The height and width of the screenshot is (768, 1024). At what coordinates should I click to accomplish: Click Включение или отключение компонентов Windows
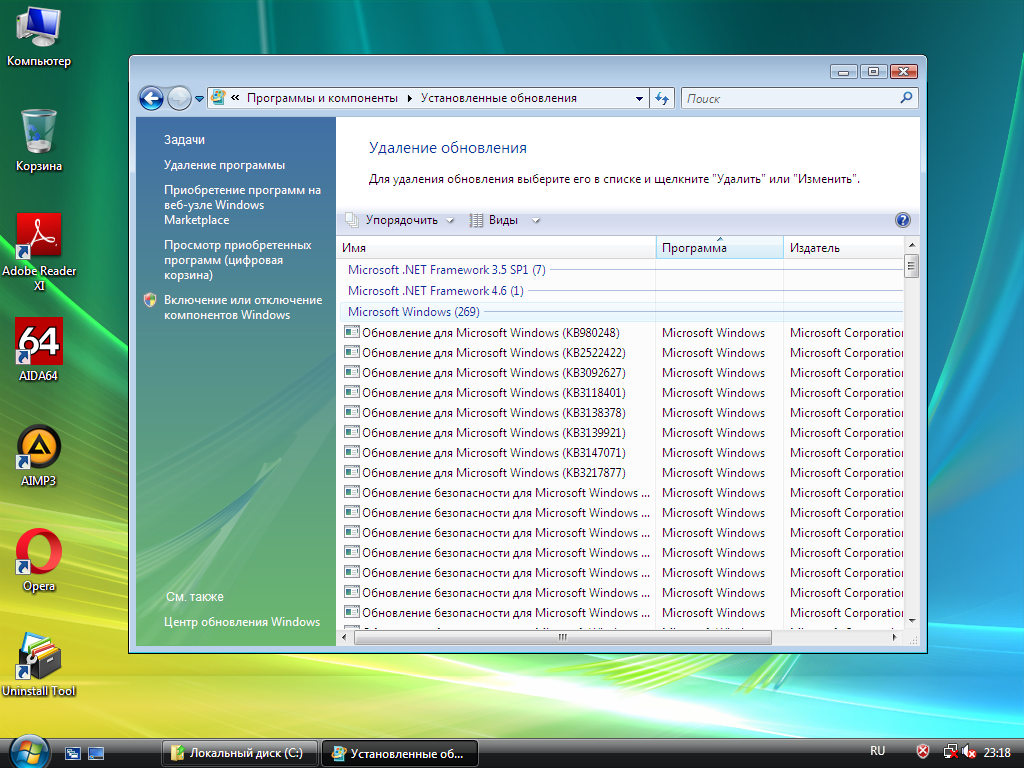[242, 307]
